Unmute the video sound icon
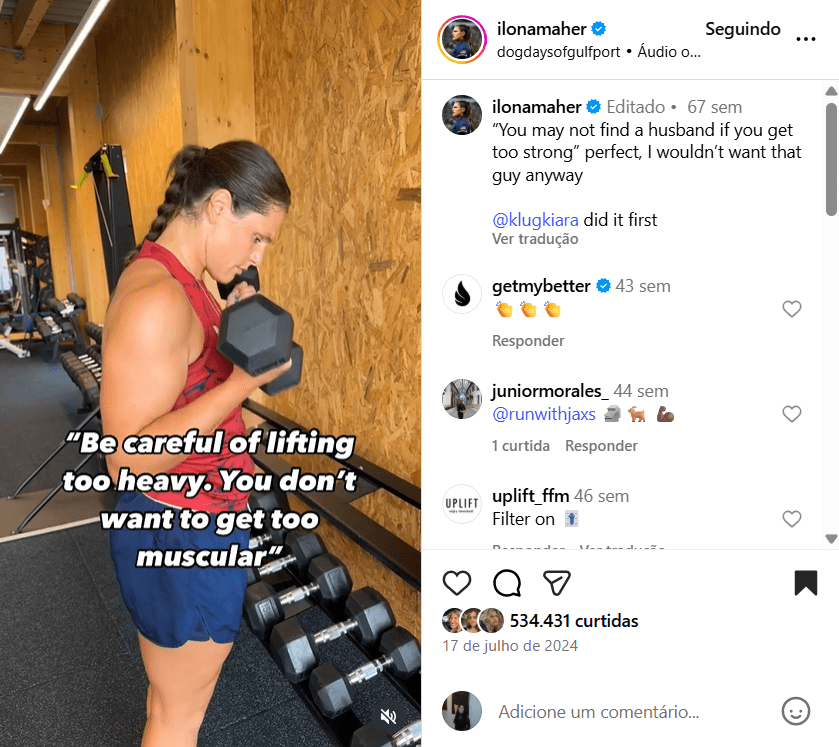This screenshot has width=839, height=747. (388, 716)
